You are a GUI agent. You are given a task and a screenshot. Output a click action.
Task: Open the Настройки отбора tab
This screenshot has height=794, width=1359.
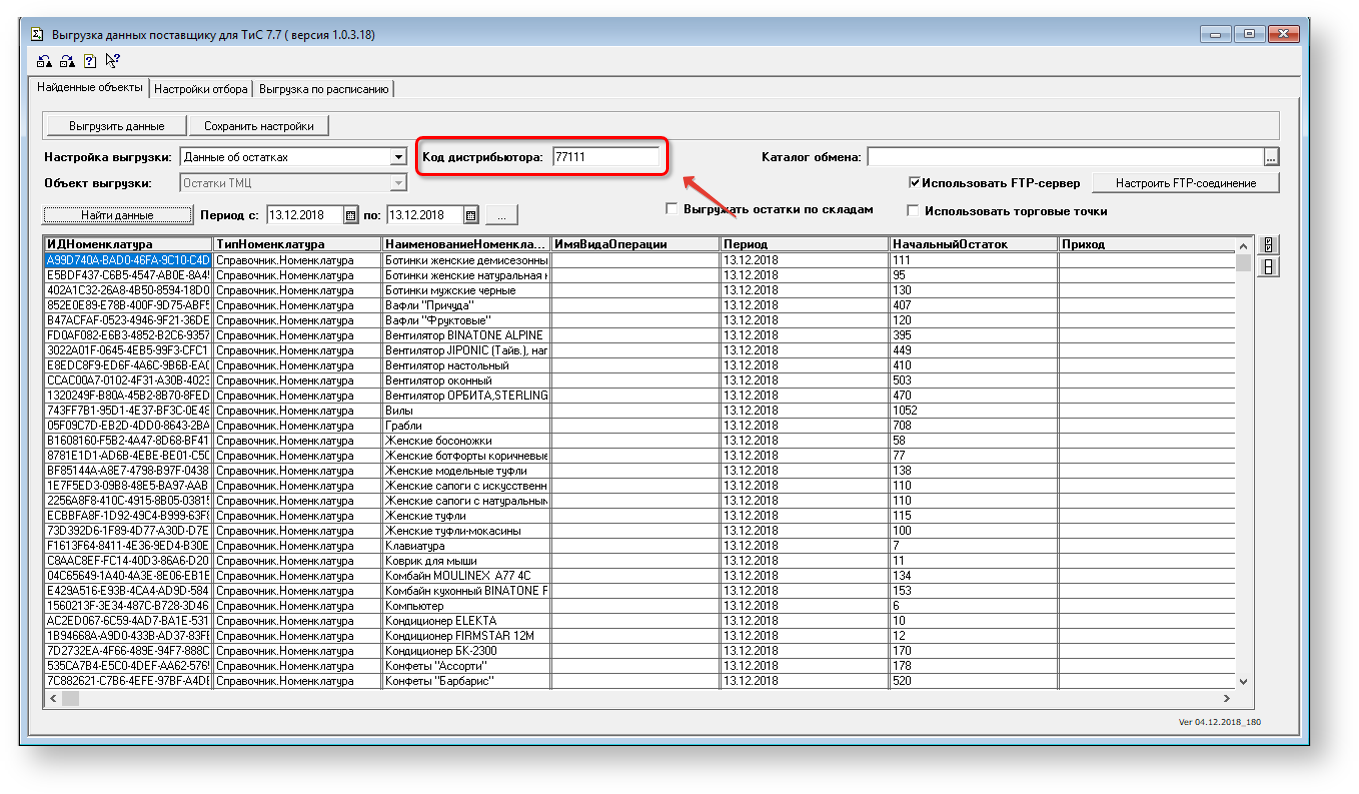coord(201,89)
